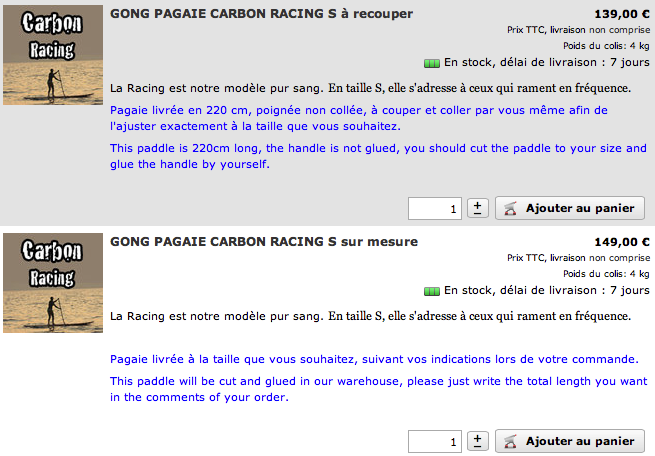Add the 'à recouper' paddle to cart
Screen dimensions: 655x456
click(x=570, y=208)
